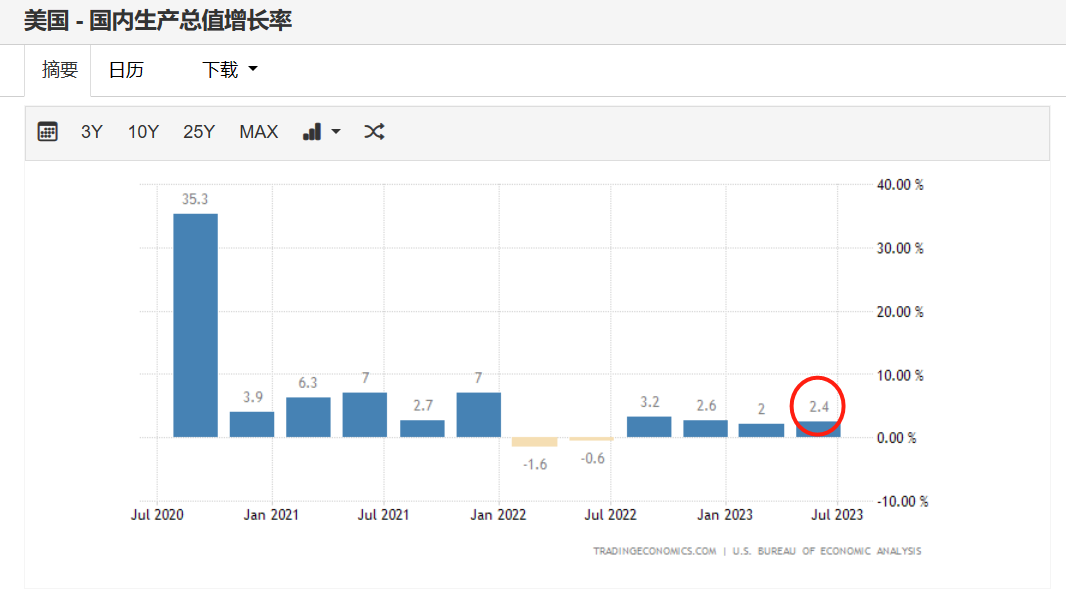Select the 25Y time range
This screenshot has height=610, width=1066.
pyautogui.click(x=199, y=132)
